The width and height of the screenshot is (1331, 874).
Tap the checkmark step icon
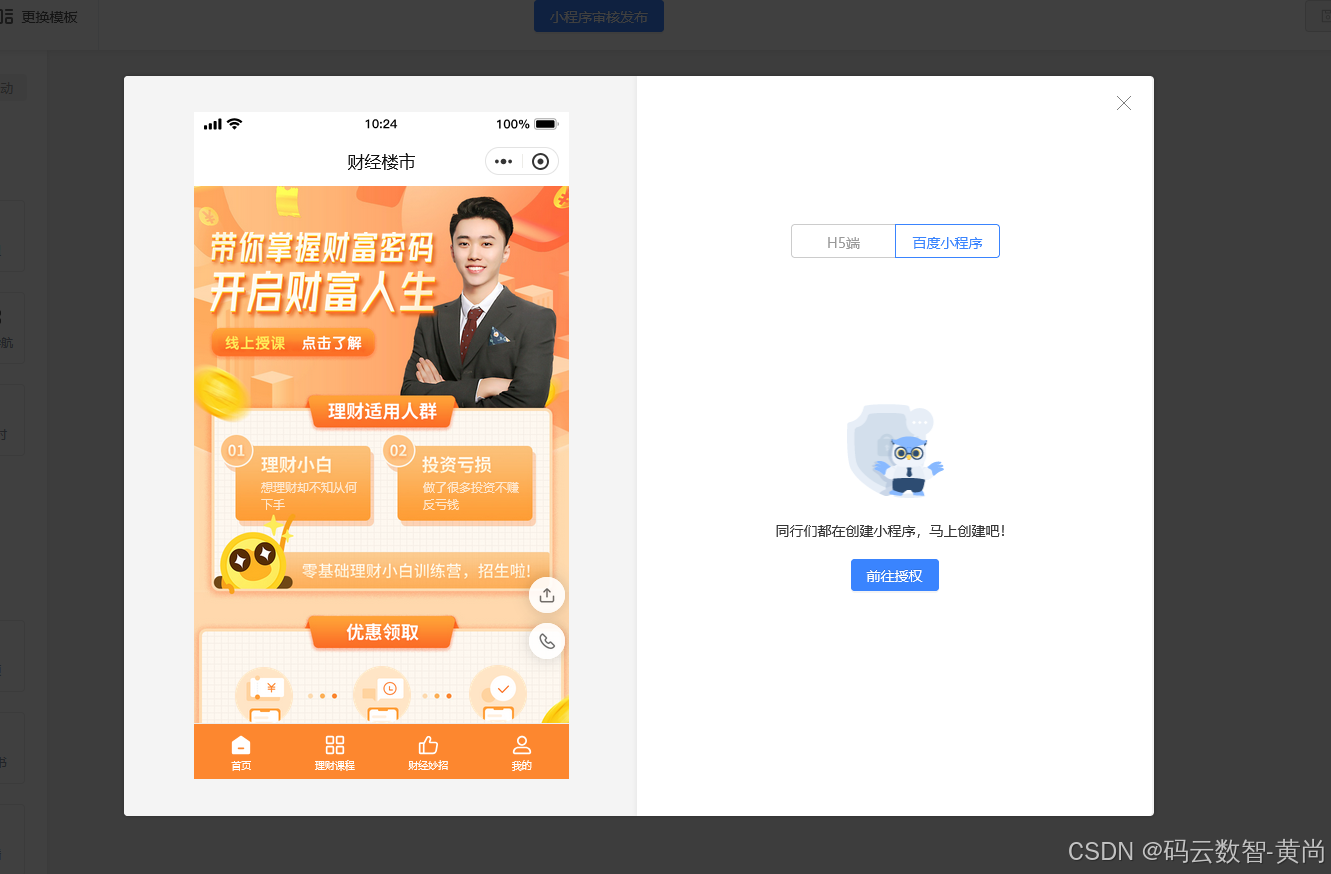point(497,694)
